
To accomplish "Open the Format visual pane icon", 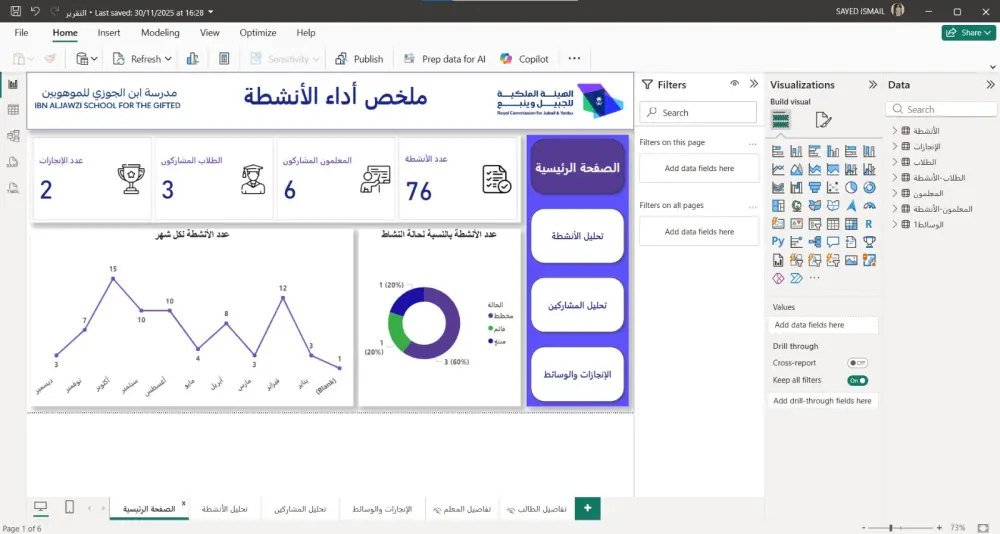I will coord(823,120).
